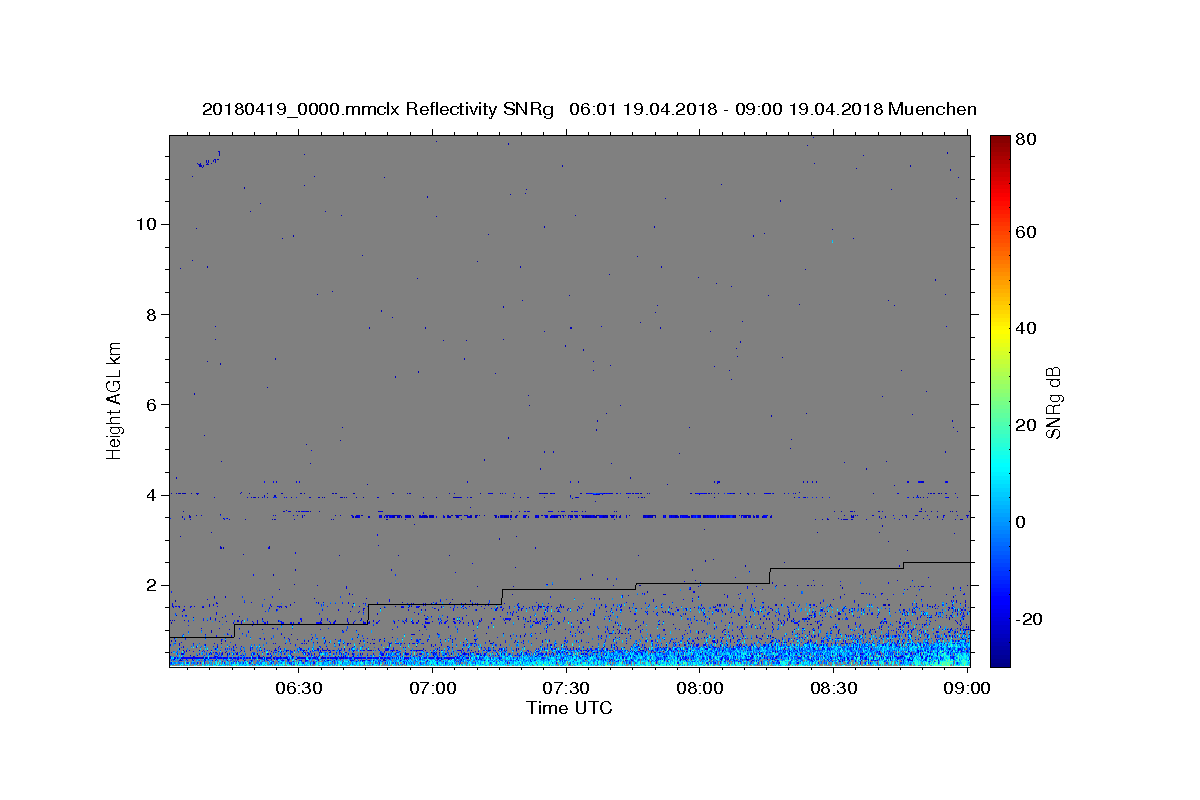Select the 07:30 time tick label
This screenshot has height=800, width=1200.
point(567,689)
